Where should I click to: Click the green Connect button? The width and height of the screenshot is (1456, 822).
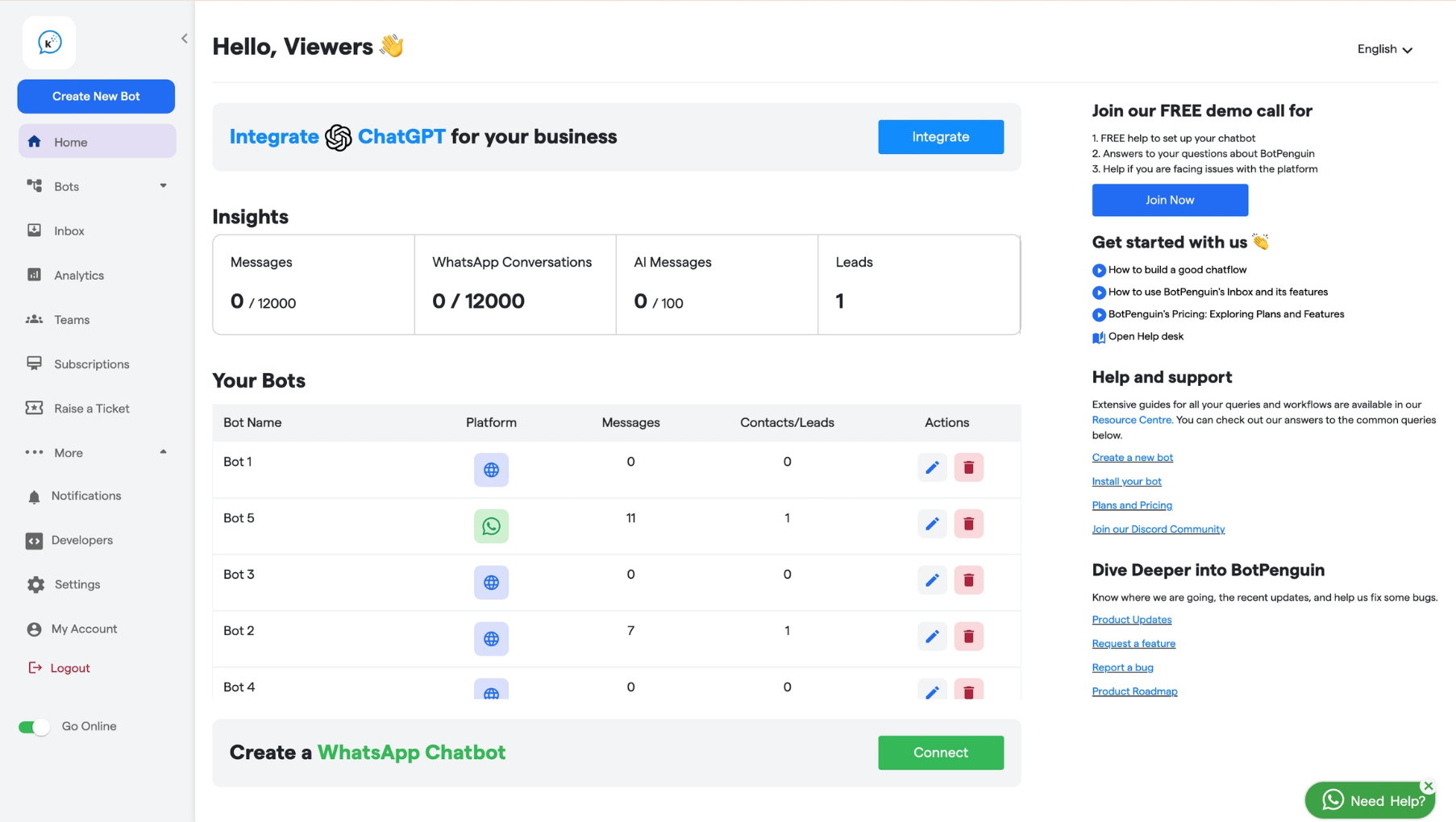[x=941, y=753]
